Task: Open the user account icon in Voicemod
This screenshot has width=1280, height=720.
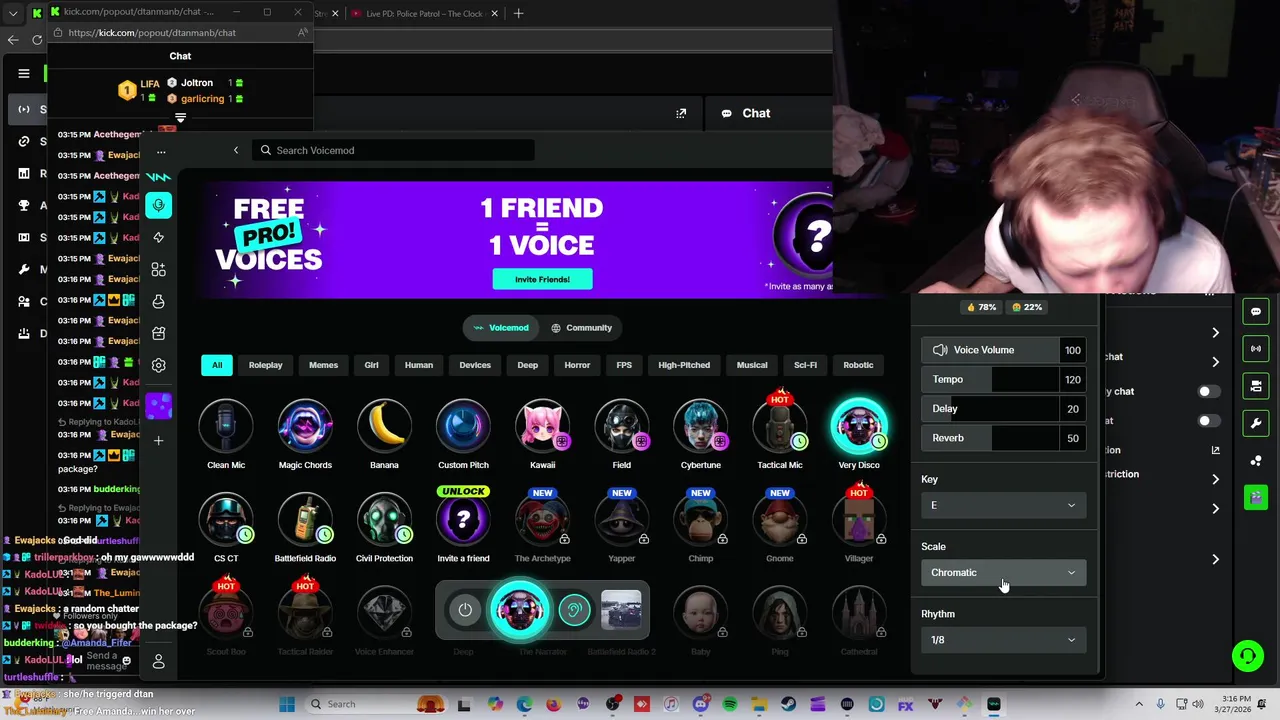Action: pyautogui.click(x=158, y=662)
